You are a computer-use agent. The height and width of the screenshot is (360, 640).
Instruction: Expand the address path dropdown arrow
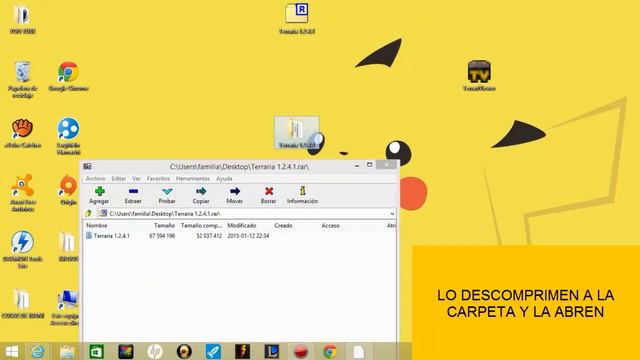coord(392,214)
